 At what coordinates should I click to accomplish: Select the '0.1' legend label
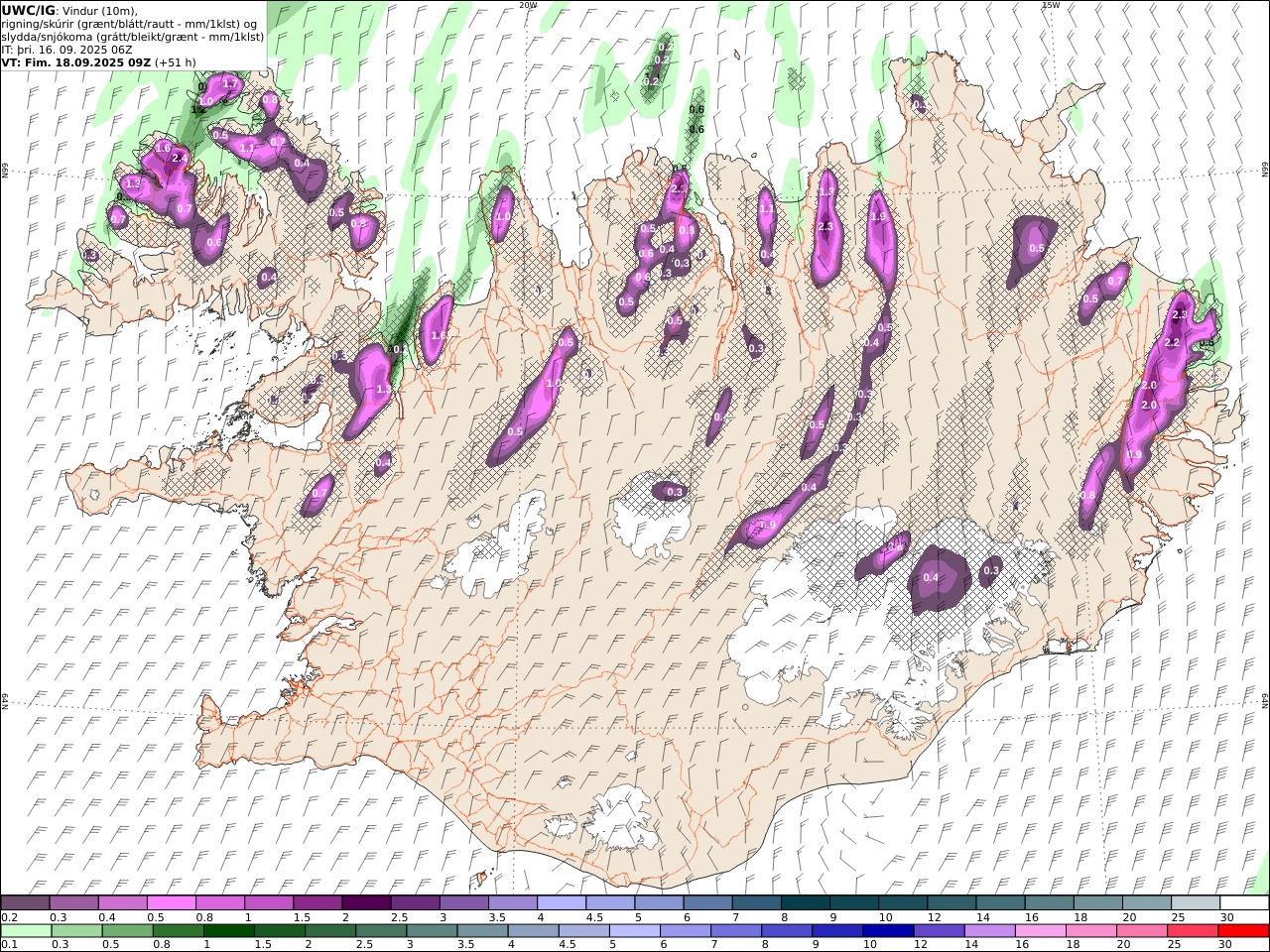pos(8,945)
